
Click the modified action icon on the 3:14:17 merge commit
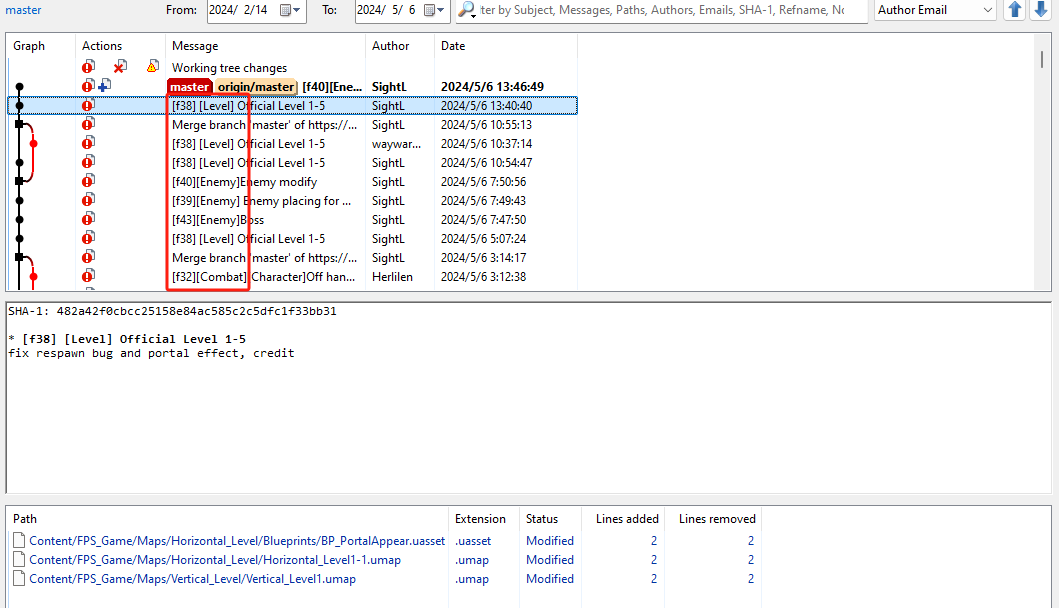pyautogui.click(x=88, y=256)
